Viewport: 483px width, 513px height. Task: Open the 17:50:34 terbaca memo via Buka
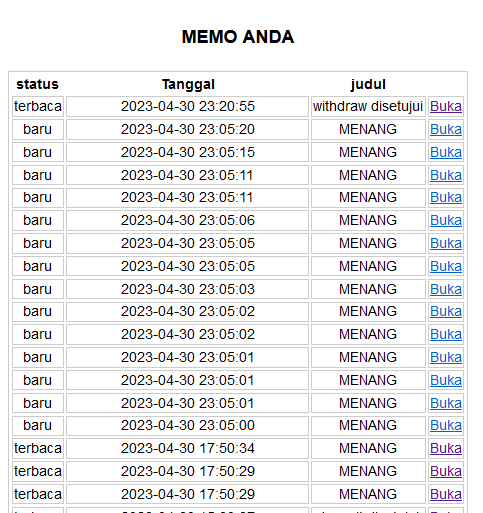(446, 448)
